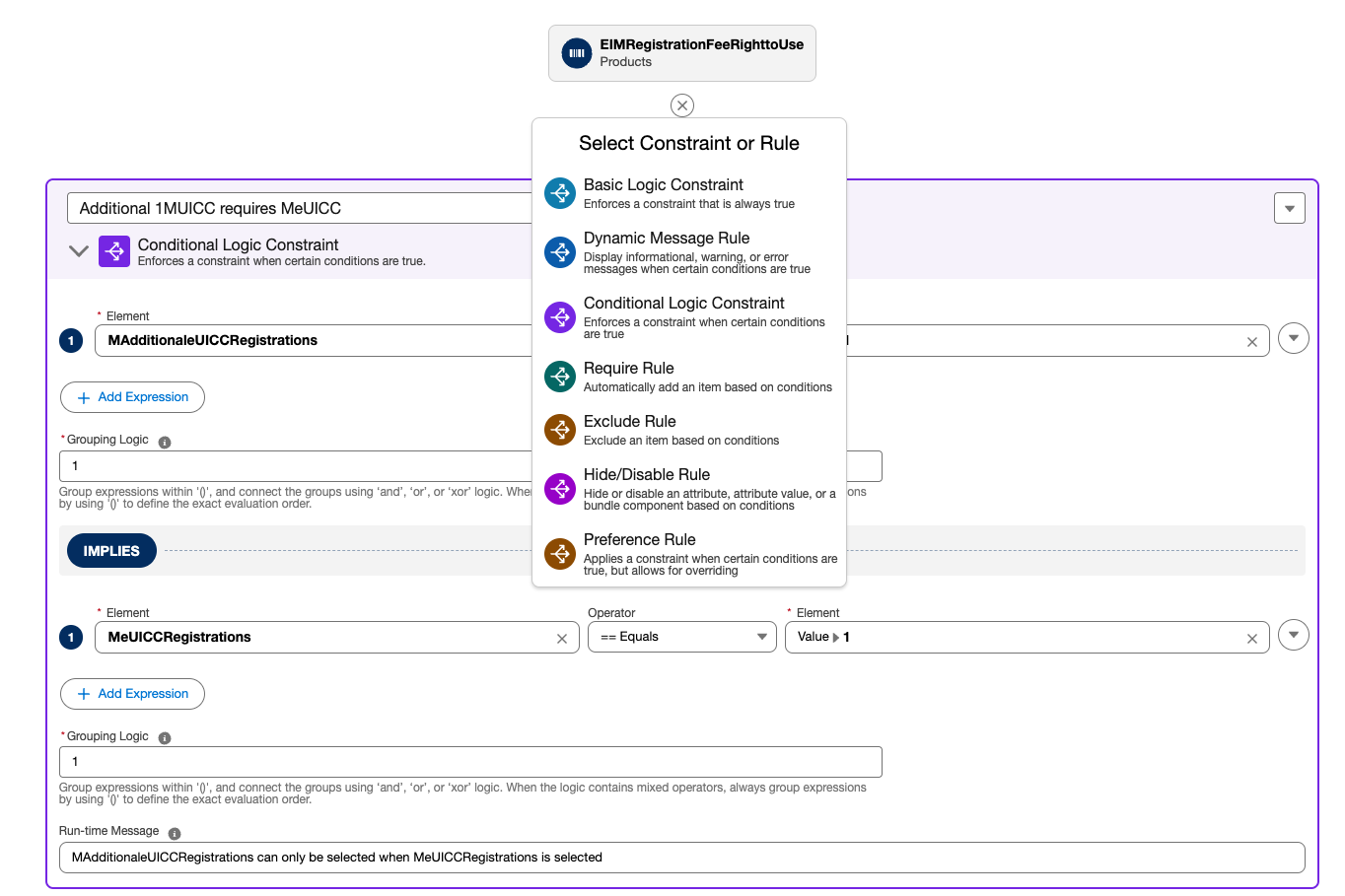Image resolution: width=1345 pixels, height=896 pixels.
Task: Click the Run-time Message text field
Action: [682, 858]
